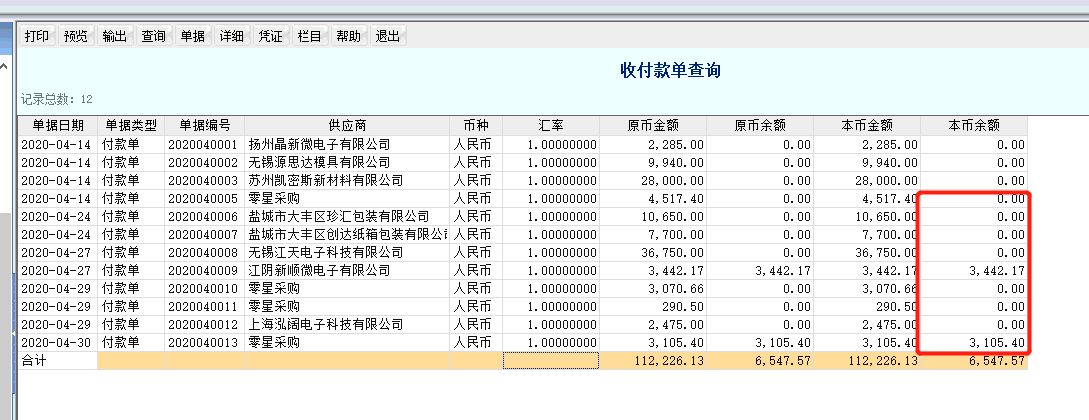The image size is (1089, 420).
Task: Click the 汇率 column header
Action: point(551,126)
